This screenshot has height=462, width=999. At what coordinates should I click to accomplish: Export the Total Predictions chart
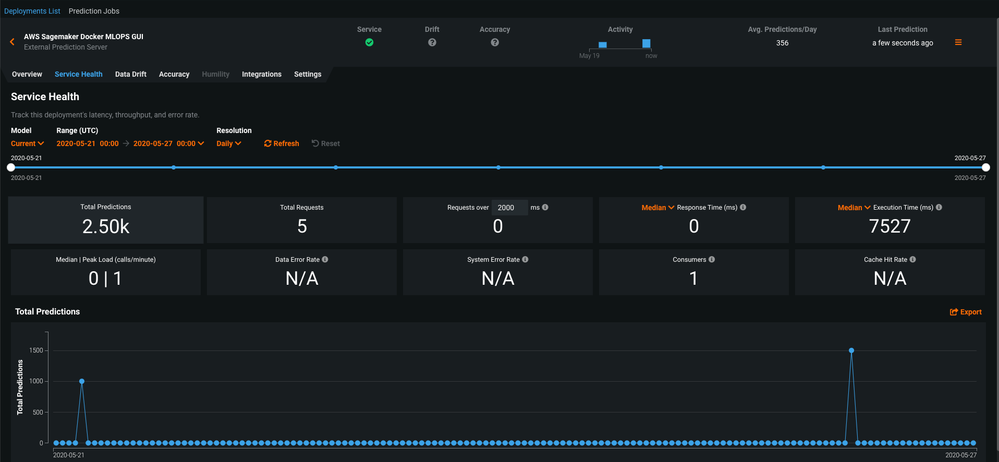click(x=965, y=312)
